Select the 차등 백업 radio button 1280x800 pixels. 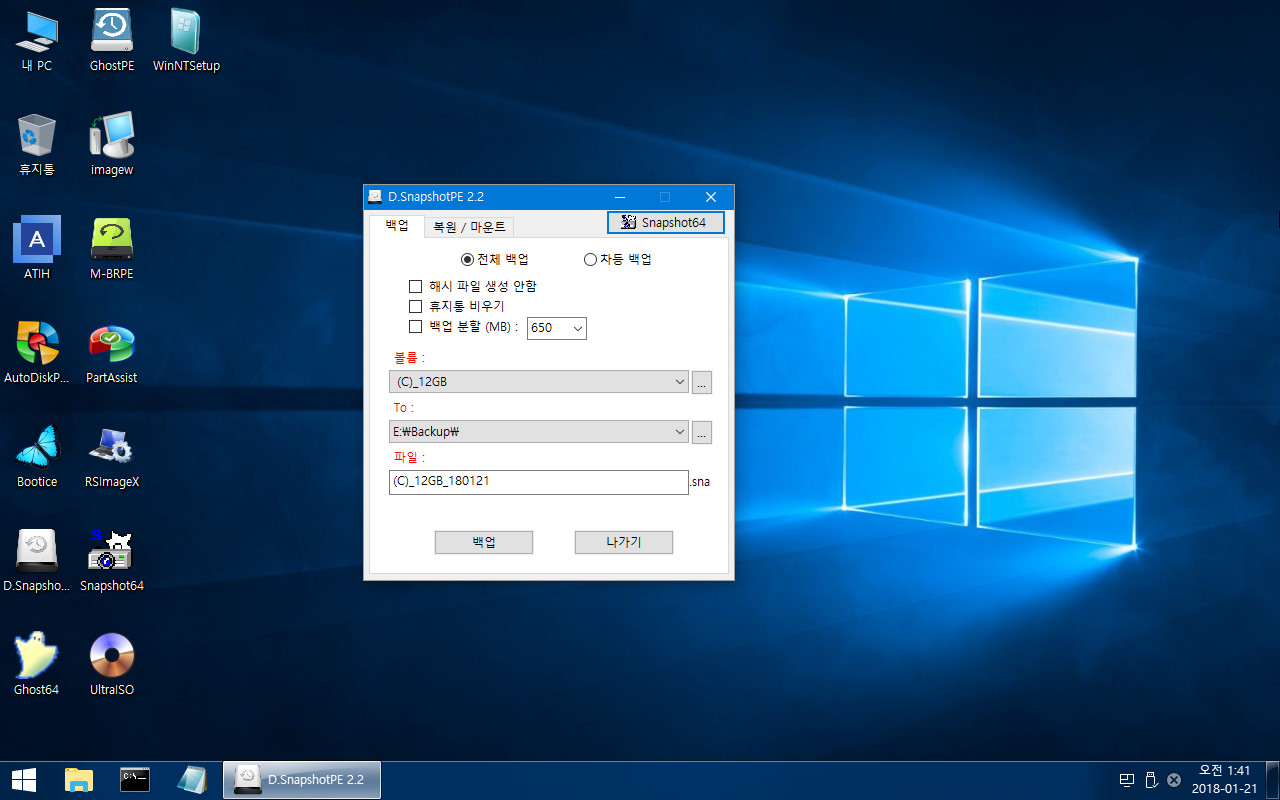pyautogui.click(x=590, y=259)
